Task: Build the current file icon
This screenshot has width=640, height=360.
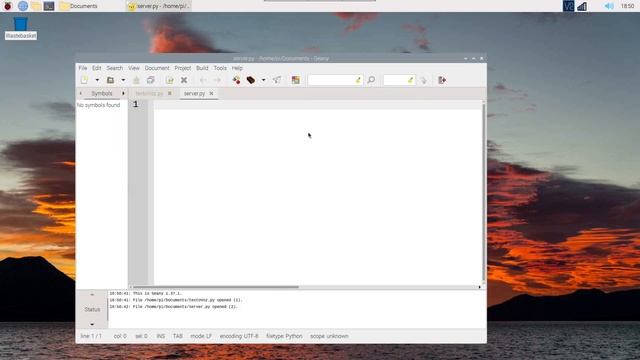Action: click(251, 80)
